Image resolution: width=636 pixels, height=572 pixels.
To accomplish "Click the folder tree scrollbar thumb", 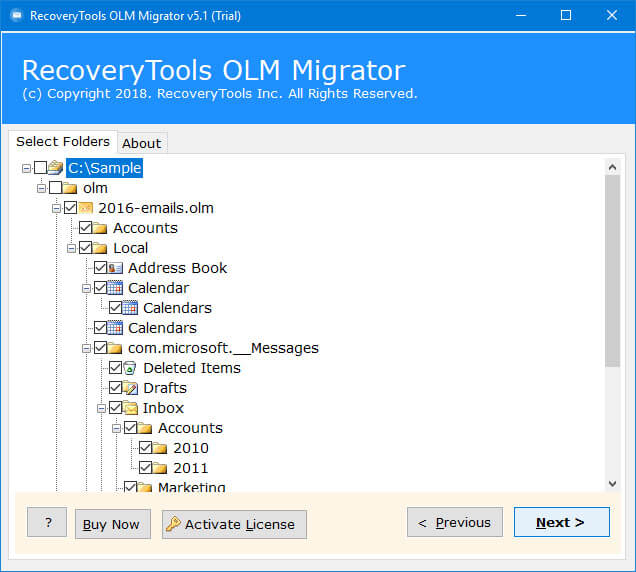I will pos(612,271).
